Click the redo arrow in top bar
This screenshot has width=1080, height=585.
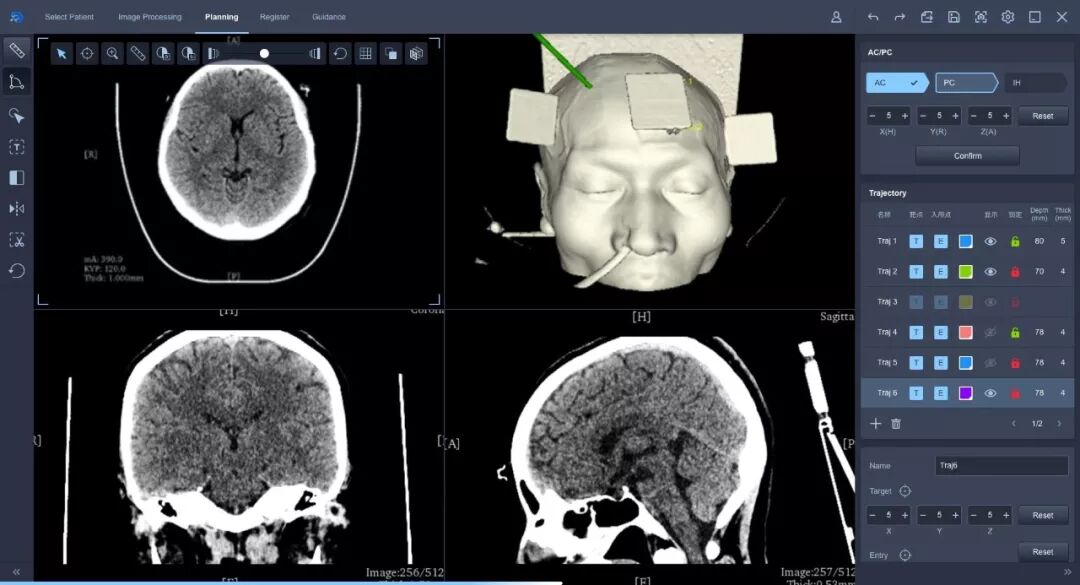coord(900,17)
